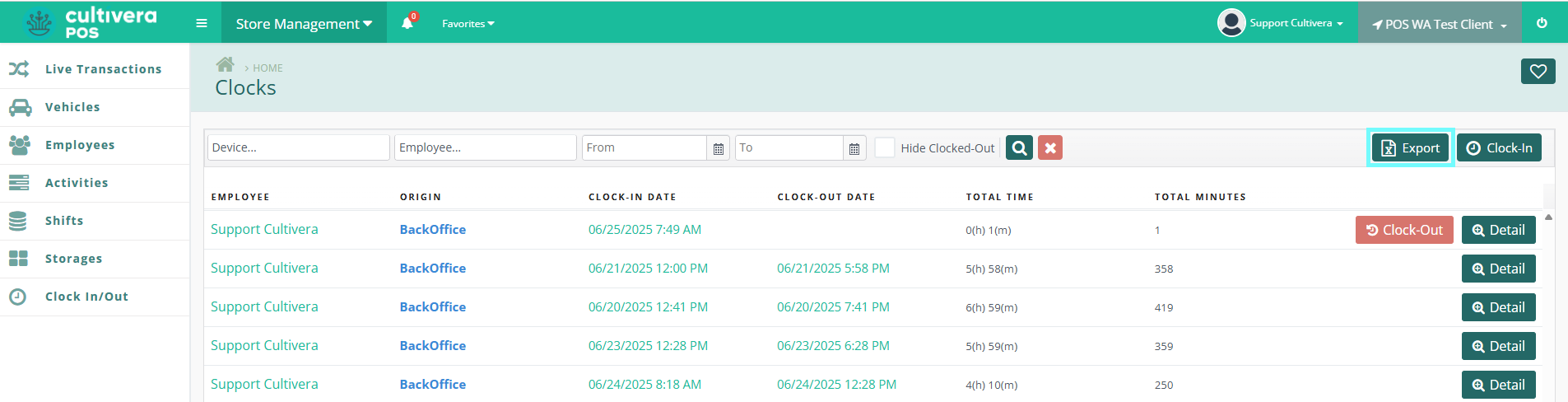Sort by the Total Time column header

999,197
